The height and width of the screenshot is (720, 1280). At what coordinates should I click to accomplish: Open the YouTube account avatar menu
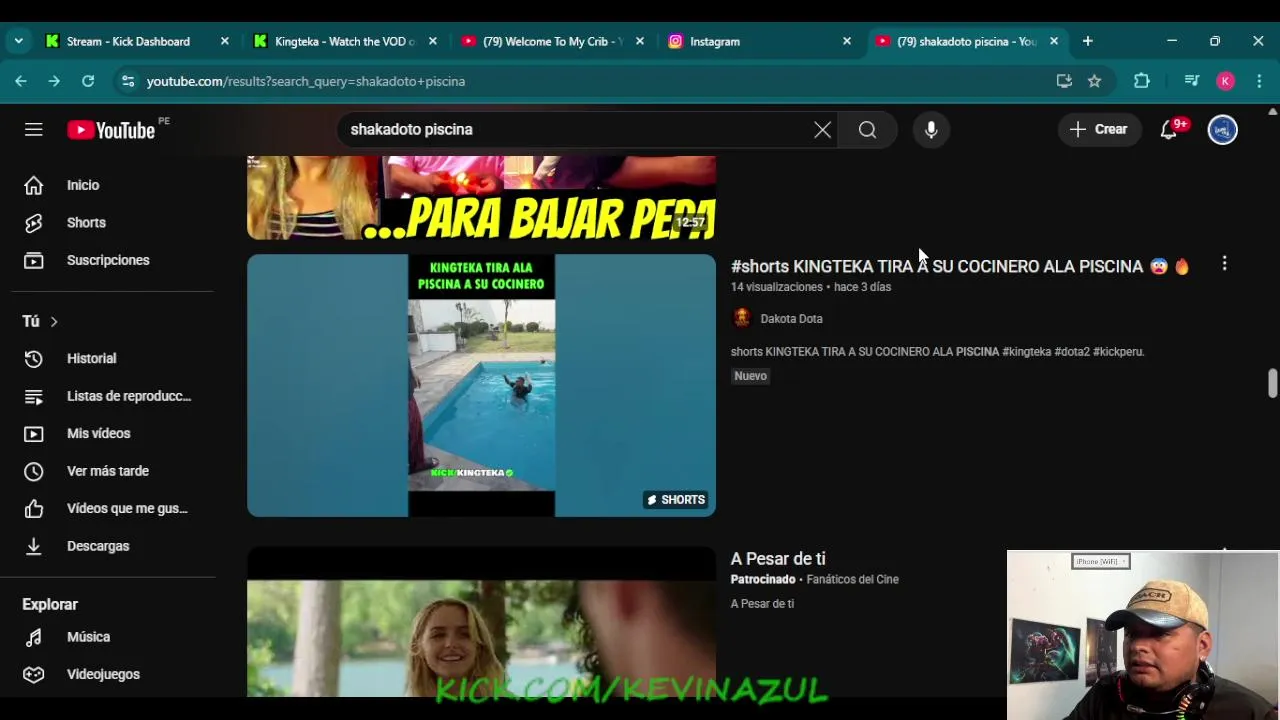pyautogui.click(x=1222, y=129)
